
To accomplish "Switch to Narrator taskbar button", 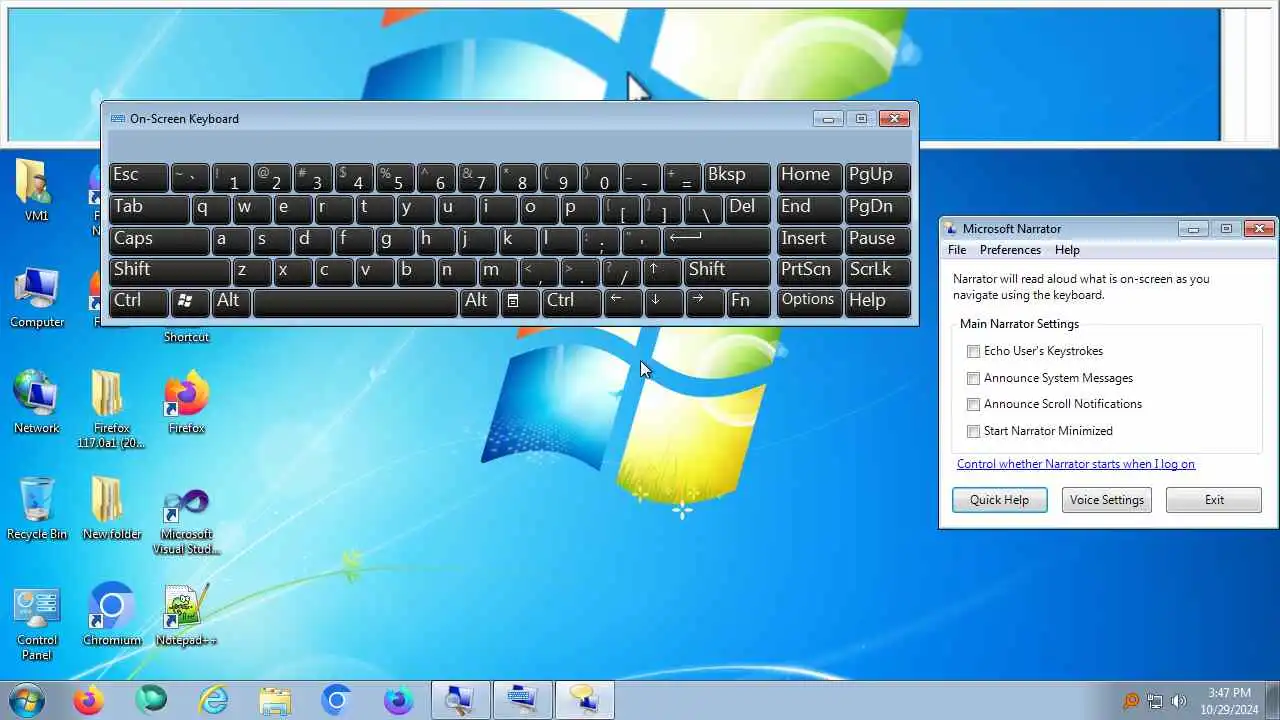I will (584, 701).
